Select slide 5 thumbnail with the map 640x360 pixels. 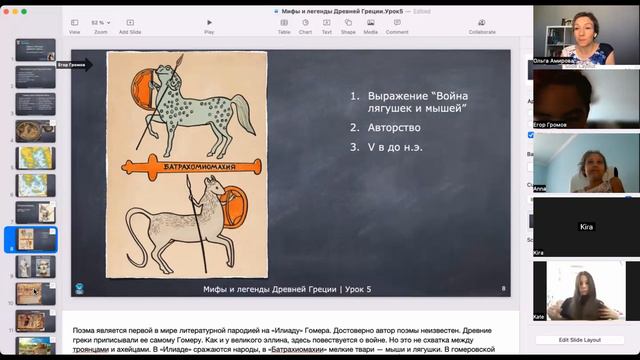point(36,158)
